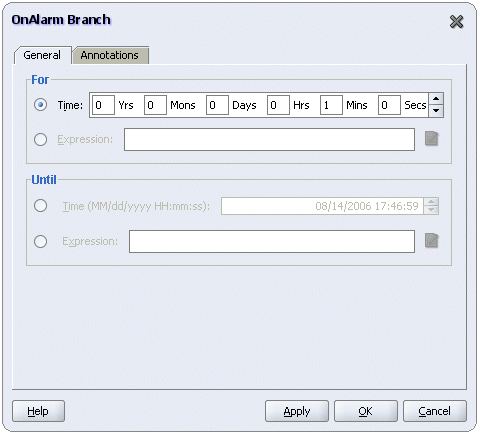This screenshot has width=479, height=434.
Task: Click the Apply button
Action: coord(297,411)
